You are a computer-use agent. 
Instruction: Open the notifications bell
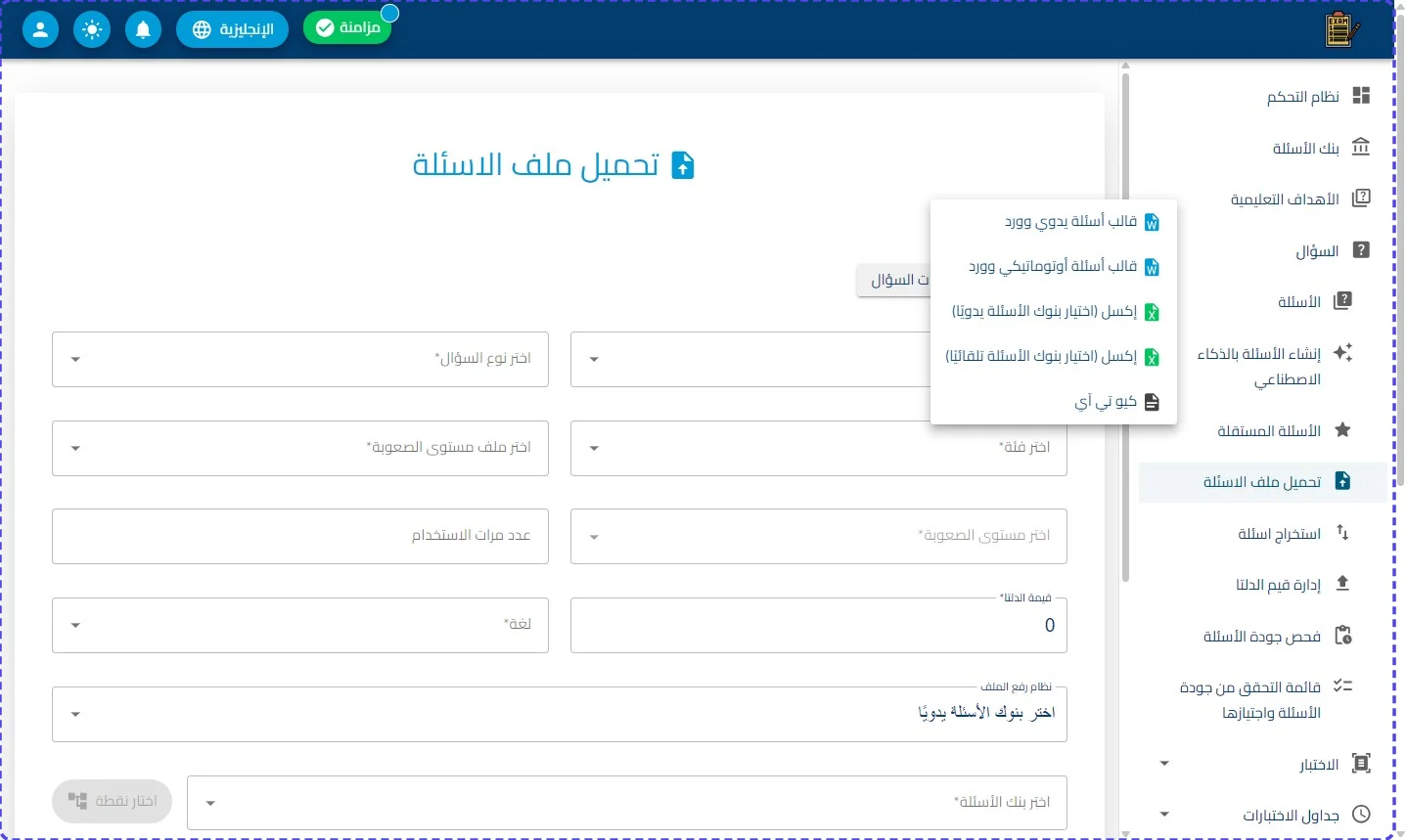click(x=143, y=29)
